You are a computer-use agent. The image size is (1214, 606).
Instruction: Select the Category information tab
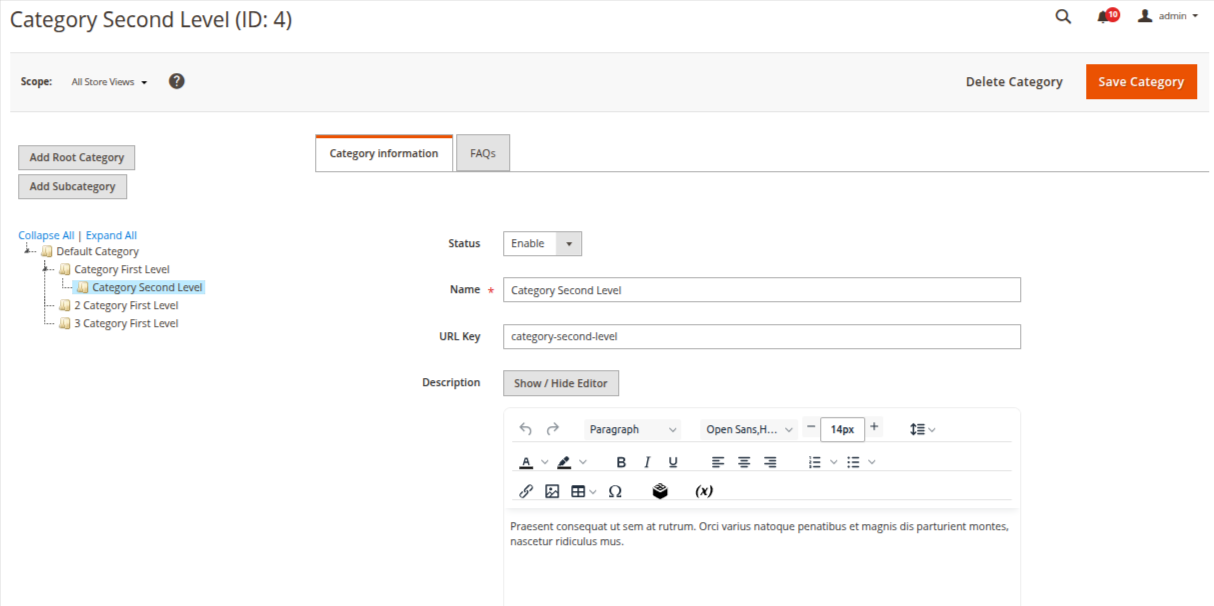(384, 154)
